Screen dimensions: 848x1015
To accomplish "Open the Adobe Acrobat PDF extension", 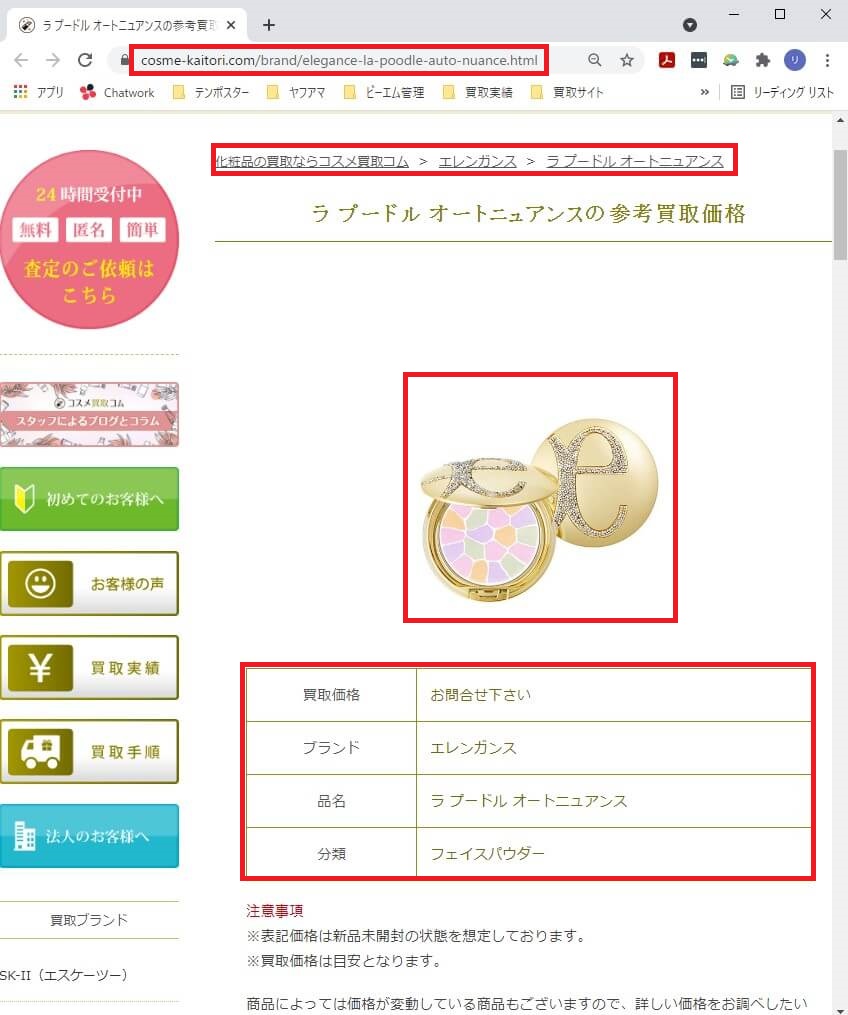I will tap(667, 60).
